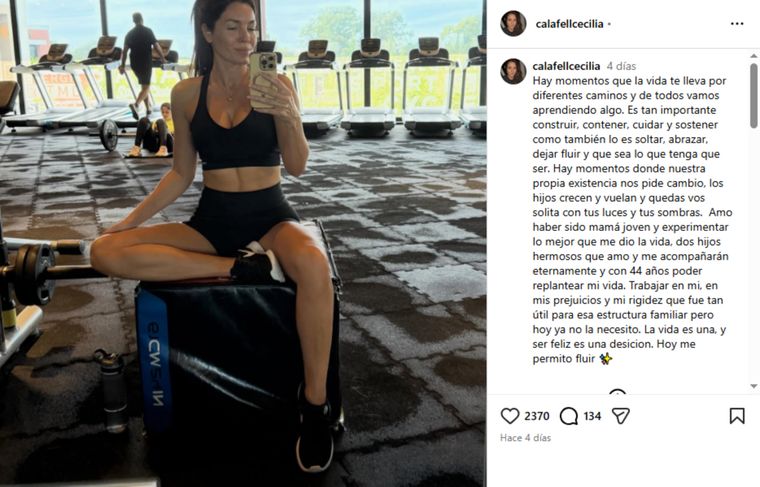The image size is (760, 487).
Task: Click the scrollbar down arrow
Action: click(x=754, y=386)
